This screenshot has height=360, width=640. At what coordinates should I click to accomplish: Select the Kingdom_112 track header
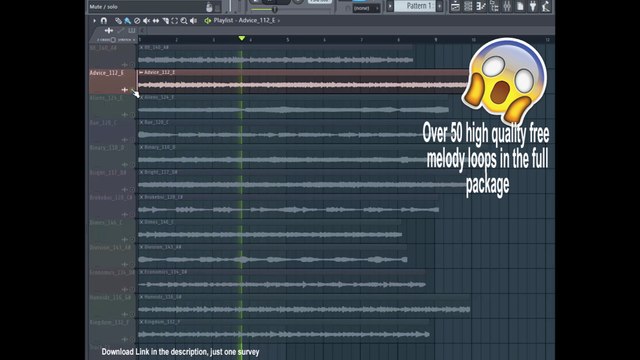tap(112, 331)
